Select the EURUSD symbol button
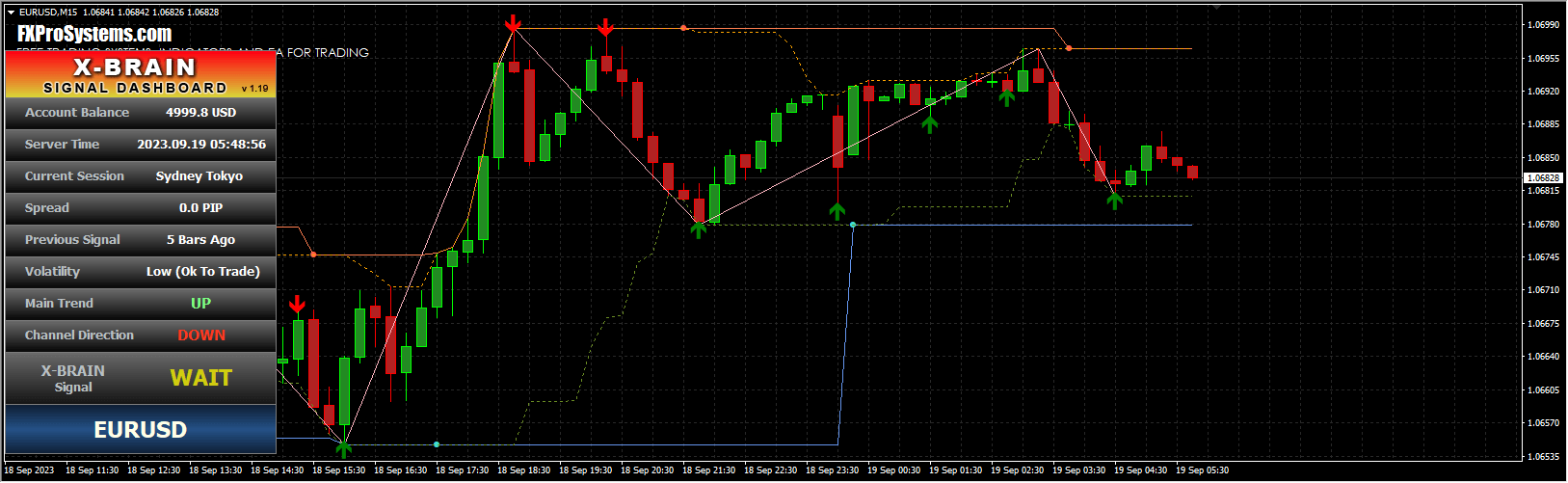The height and width of the screenshot is (483, 1568). (x=141, y=430)
